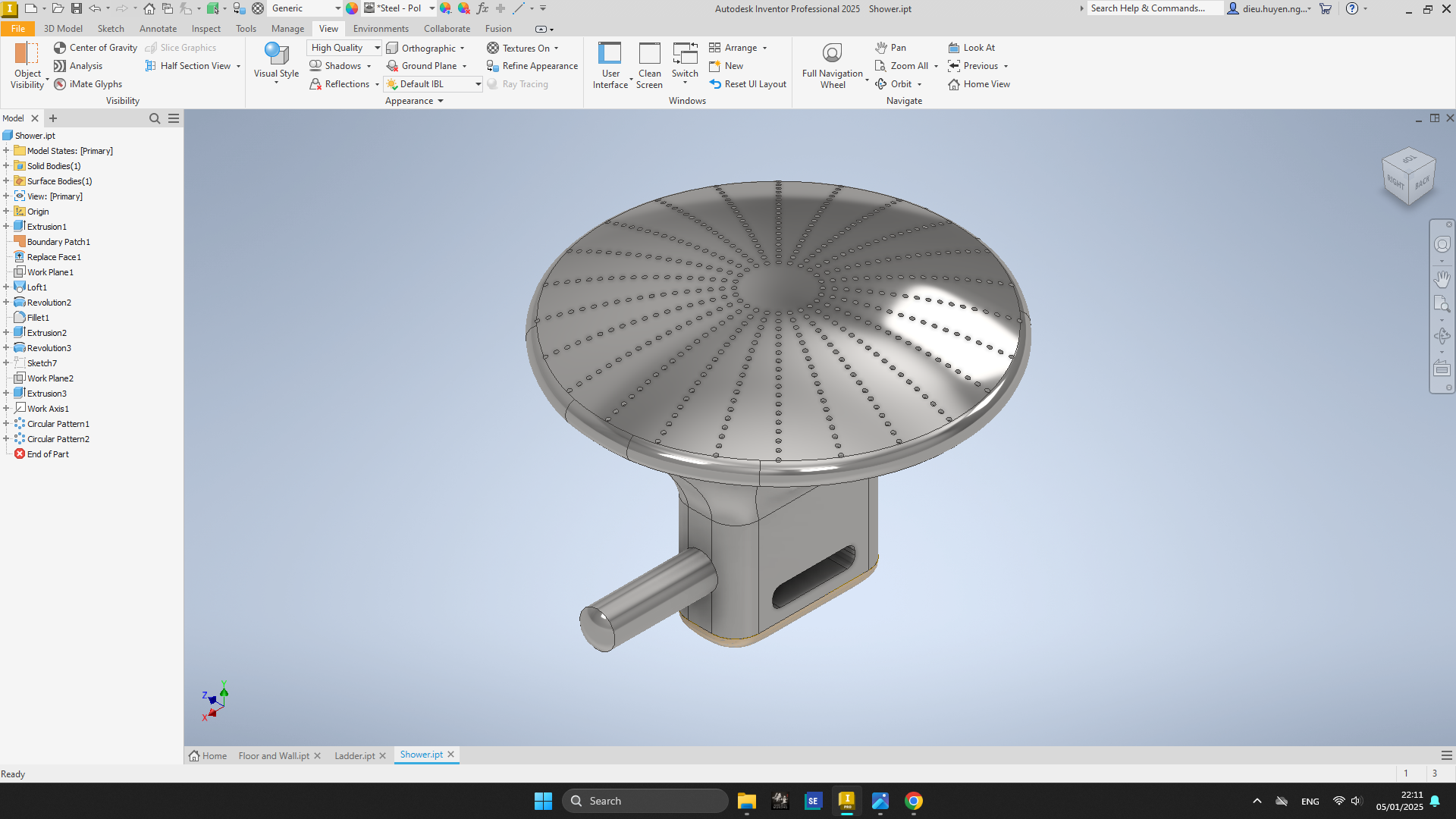Click the ViewCube RIGHT face
The height and width of the screenshot is (819, 1456).
pyautogui.click(x=1395, y=181)
